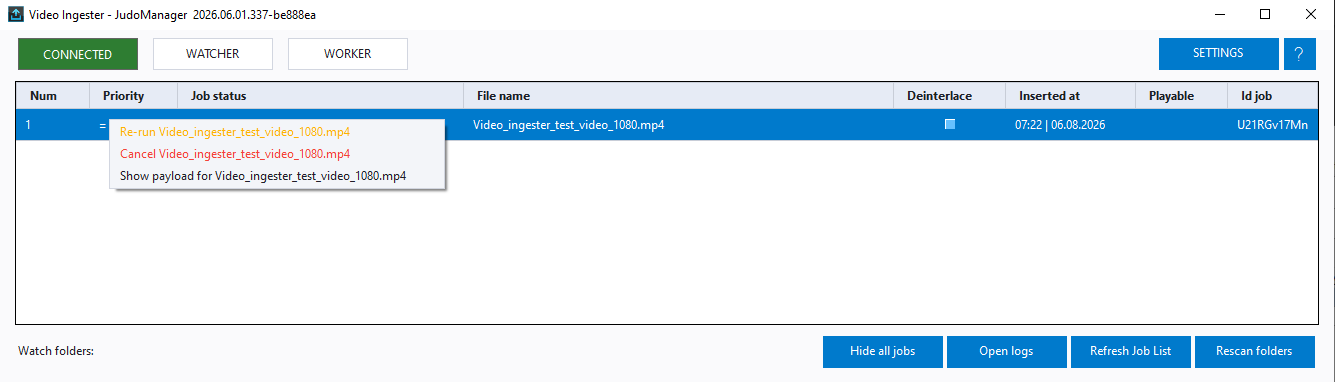The image size is (1335, 382).
Task: Sort by the File name column header
Action: (x=678, y=96)
